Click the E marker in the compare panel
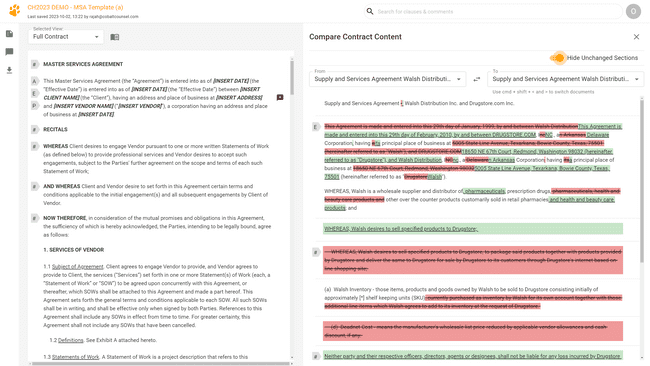 pos(316,127)
